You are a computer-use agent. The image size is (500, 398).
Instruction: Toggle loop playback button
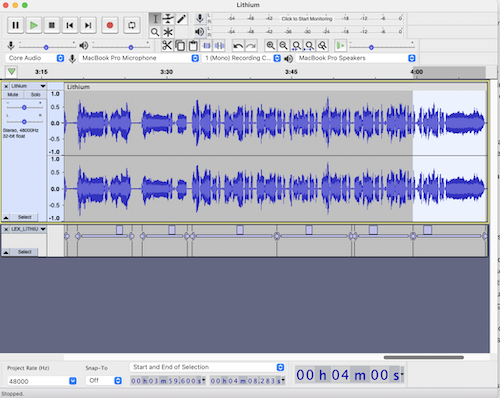click(132, 25)
